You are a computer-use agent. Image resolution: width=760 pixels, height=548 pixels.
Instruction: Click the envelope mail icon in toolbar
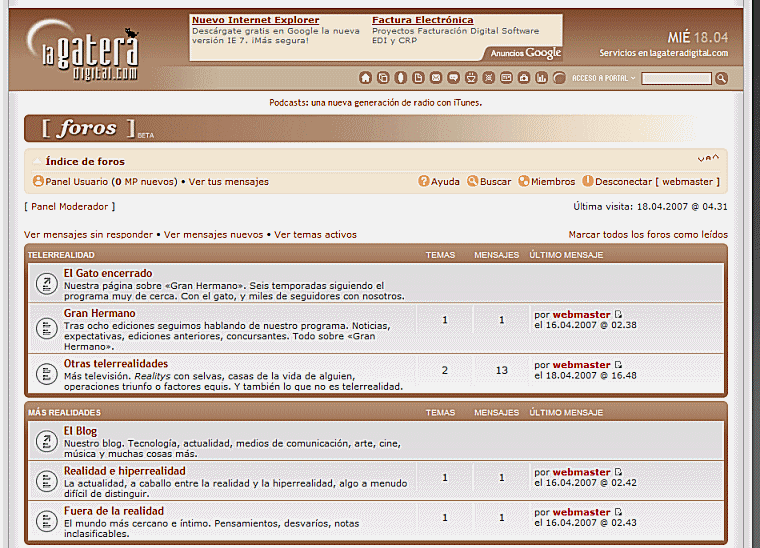point(436,78)
